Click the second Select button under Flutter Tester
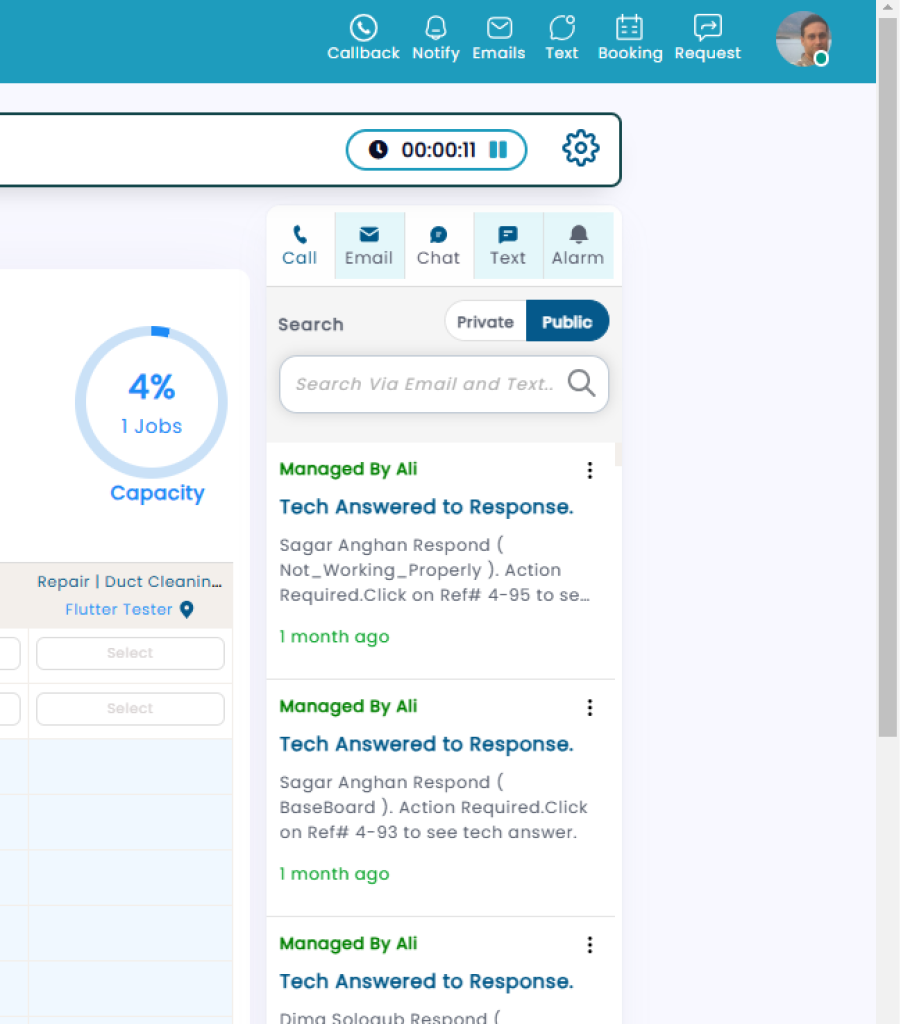This screenshot has width=901, height=1024. click(131, 709)
